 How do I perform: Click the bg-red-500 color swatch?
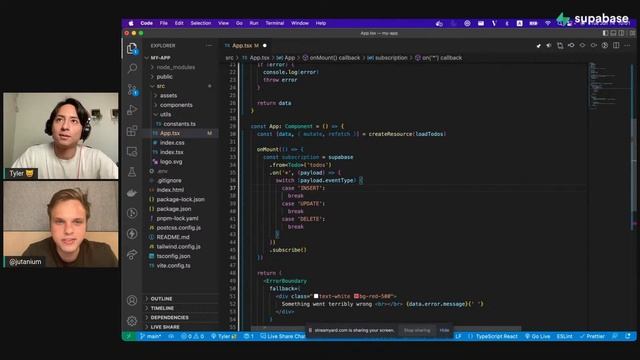click(356, 296)
